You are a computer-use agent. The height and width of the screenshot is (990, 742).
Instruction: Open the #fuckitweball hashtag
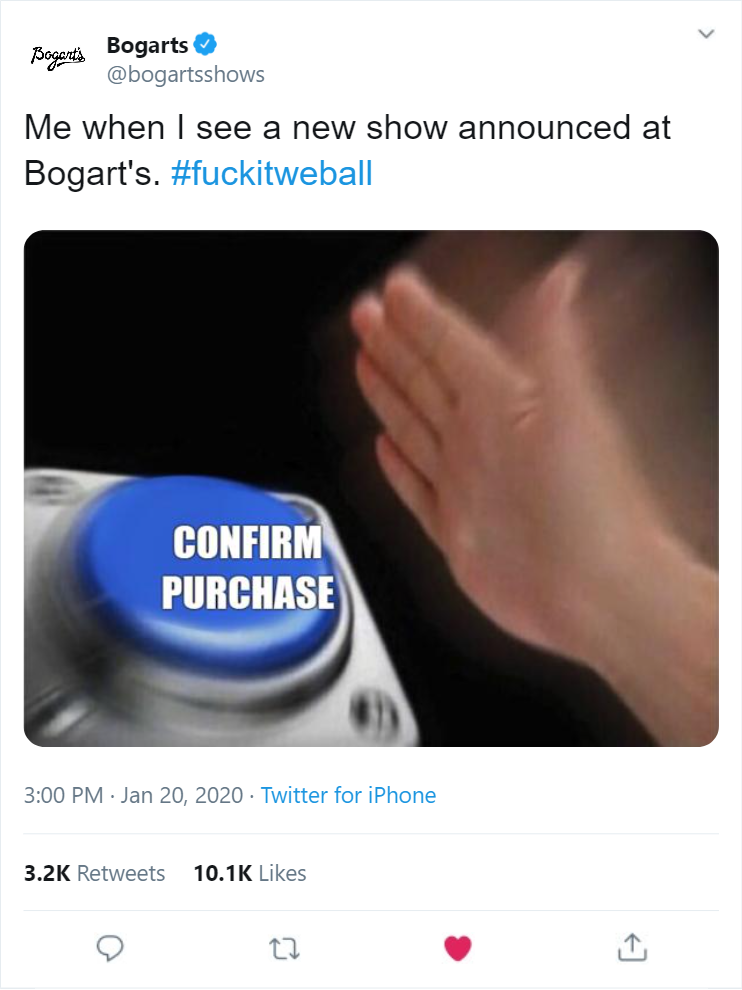tap(272, 174)
